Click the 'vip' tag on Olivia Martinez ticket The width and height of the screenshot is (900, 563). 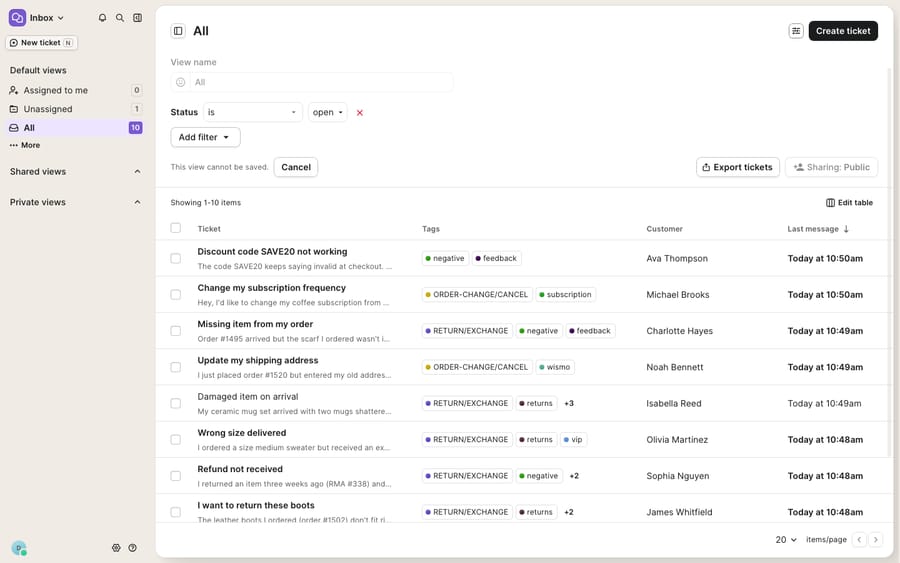pos(573,440)
